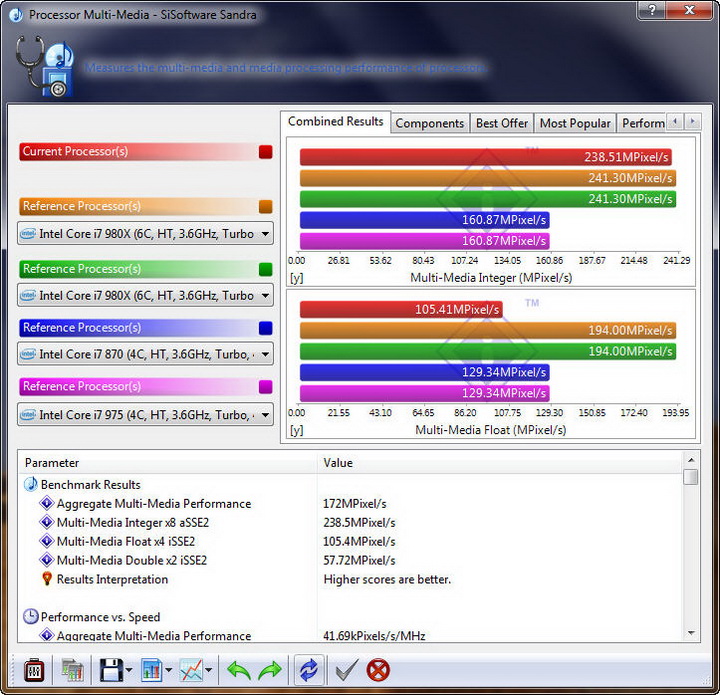Click the green back arrow
Screen dimensions: 720x695
pyautogui.click(x=239, y=671)
